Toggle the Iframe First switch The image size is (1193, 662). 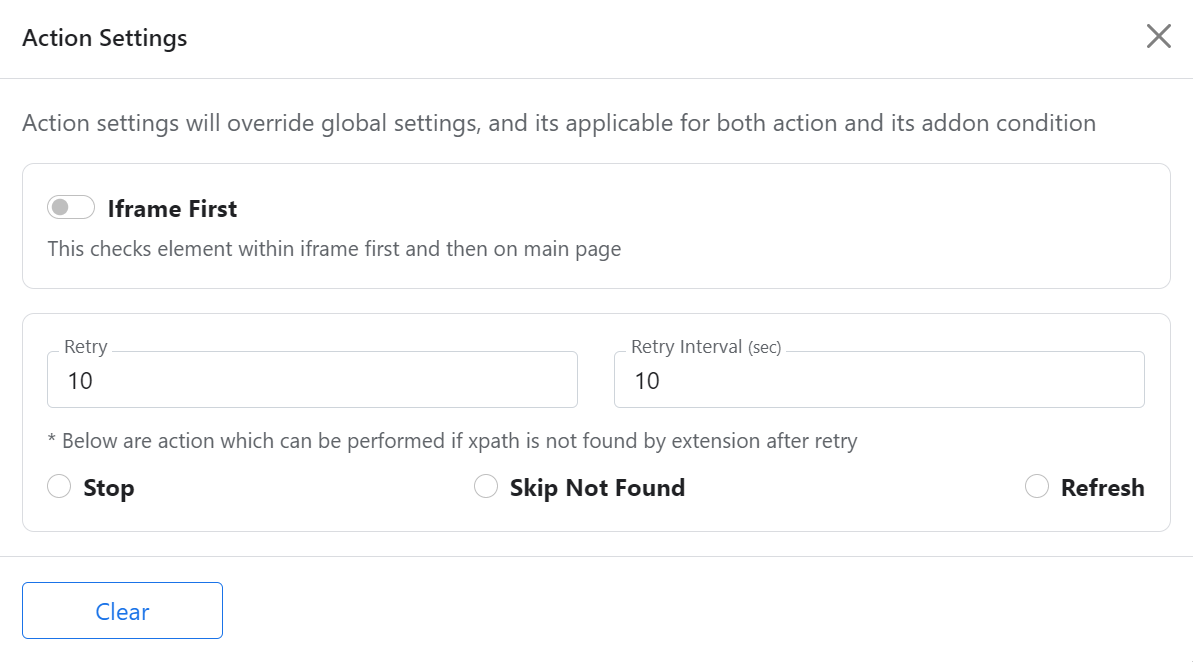pyautogui.click(x=71, y=208)
